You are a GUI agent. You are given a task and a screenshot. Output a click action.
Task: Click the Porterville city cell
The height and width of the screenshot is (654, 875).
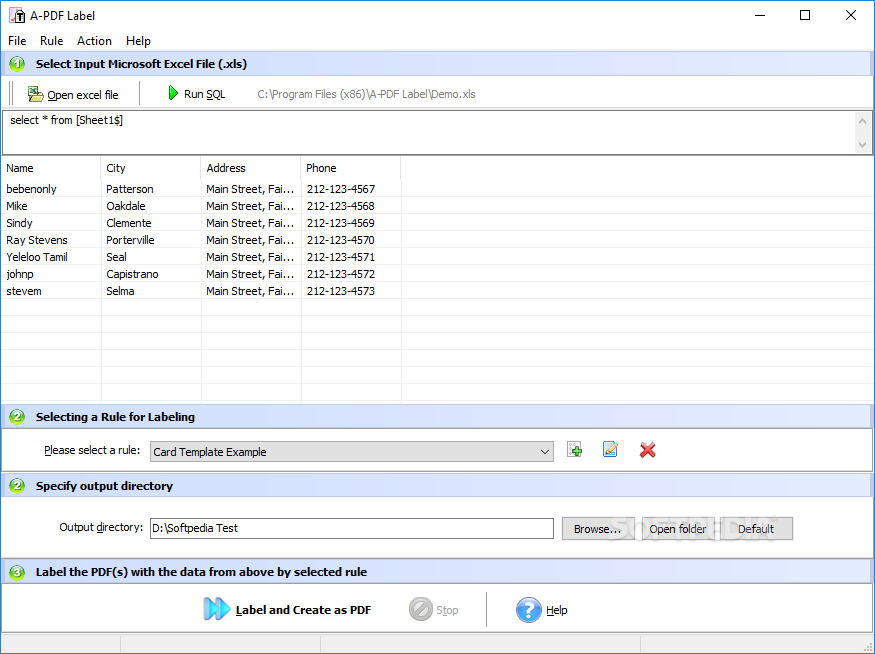(130, 240)
